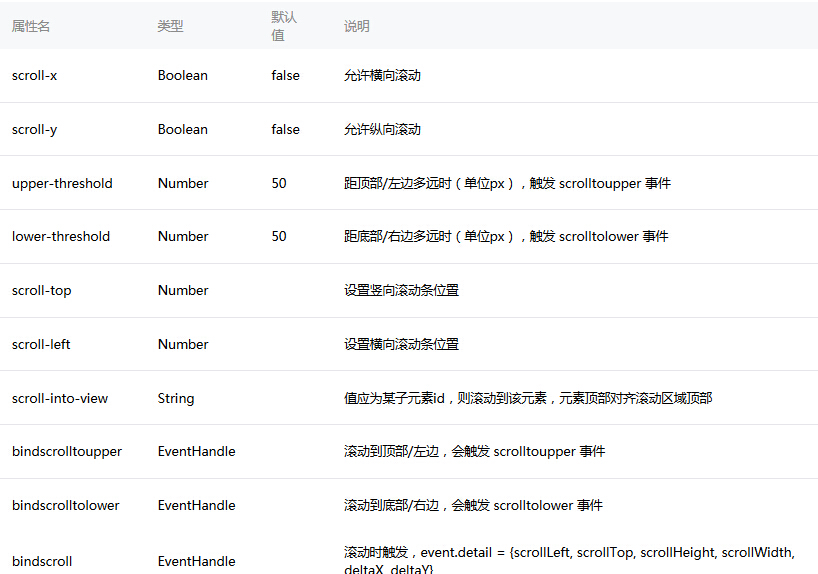Select the scroll-x property name
The width and height of the screenshot is (818, 574).
34,75
